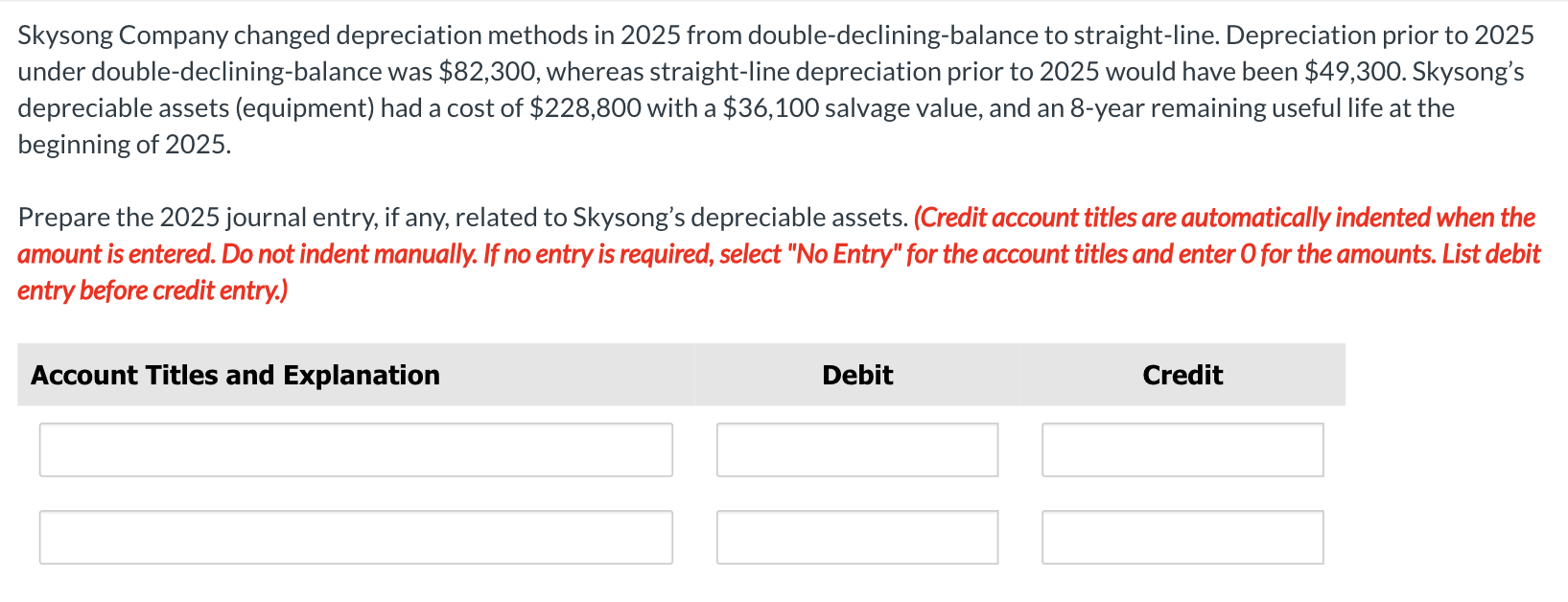
Task: Click the Debit column header
Action: (856, 375)
